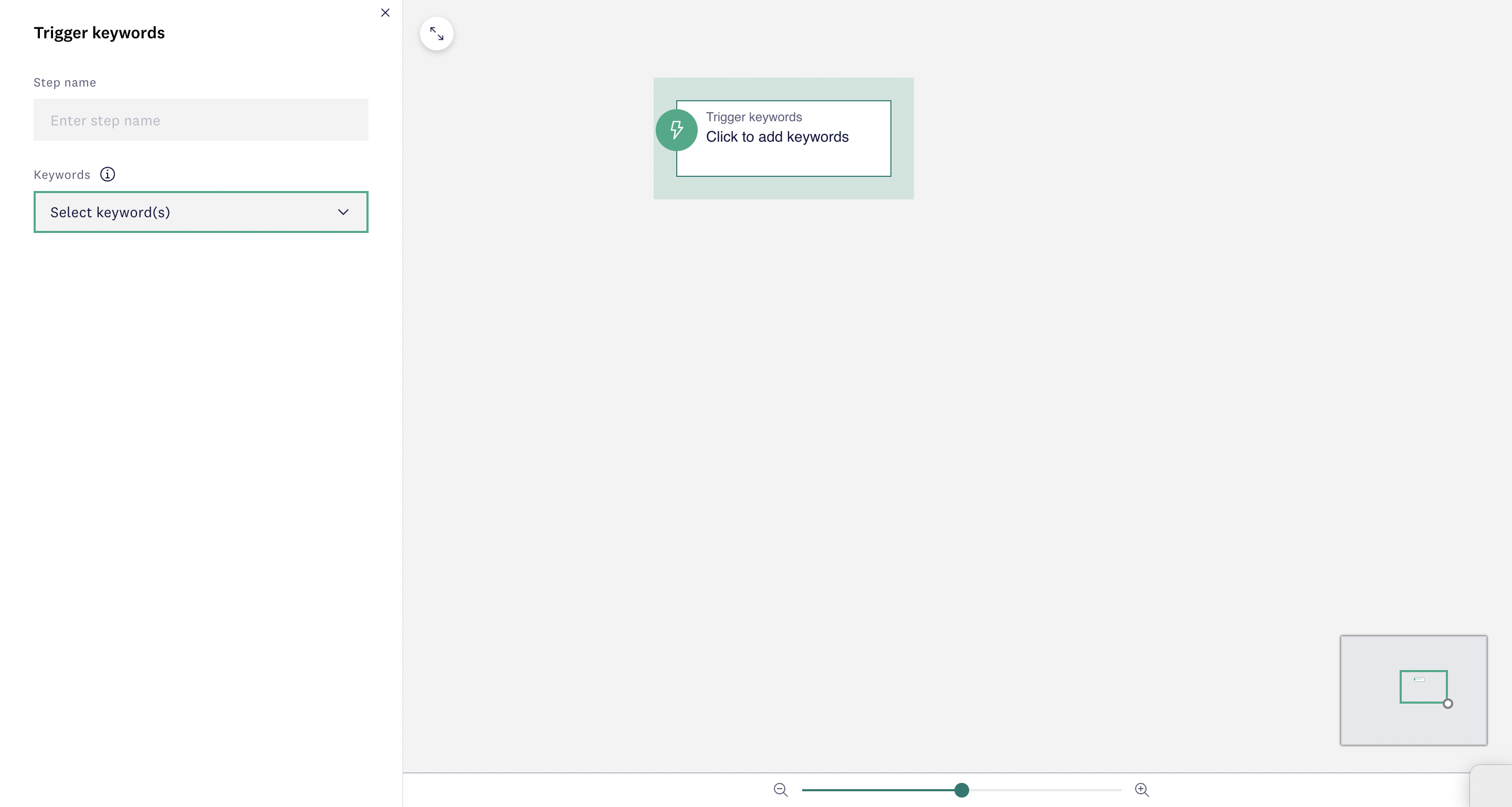The height and width of the screenshot is (807, 1512).
Task: Click the dropdown chevron arrow
Action: (343, 212)
